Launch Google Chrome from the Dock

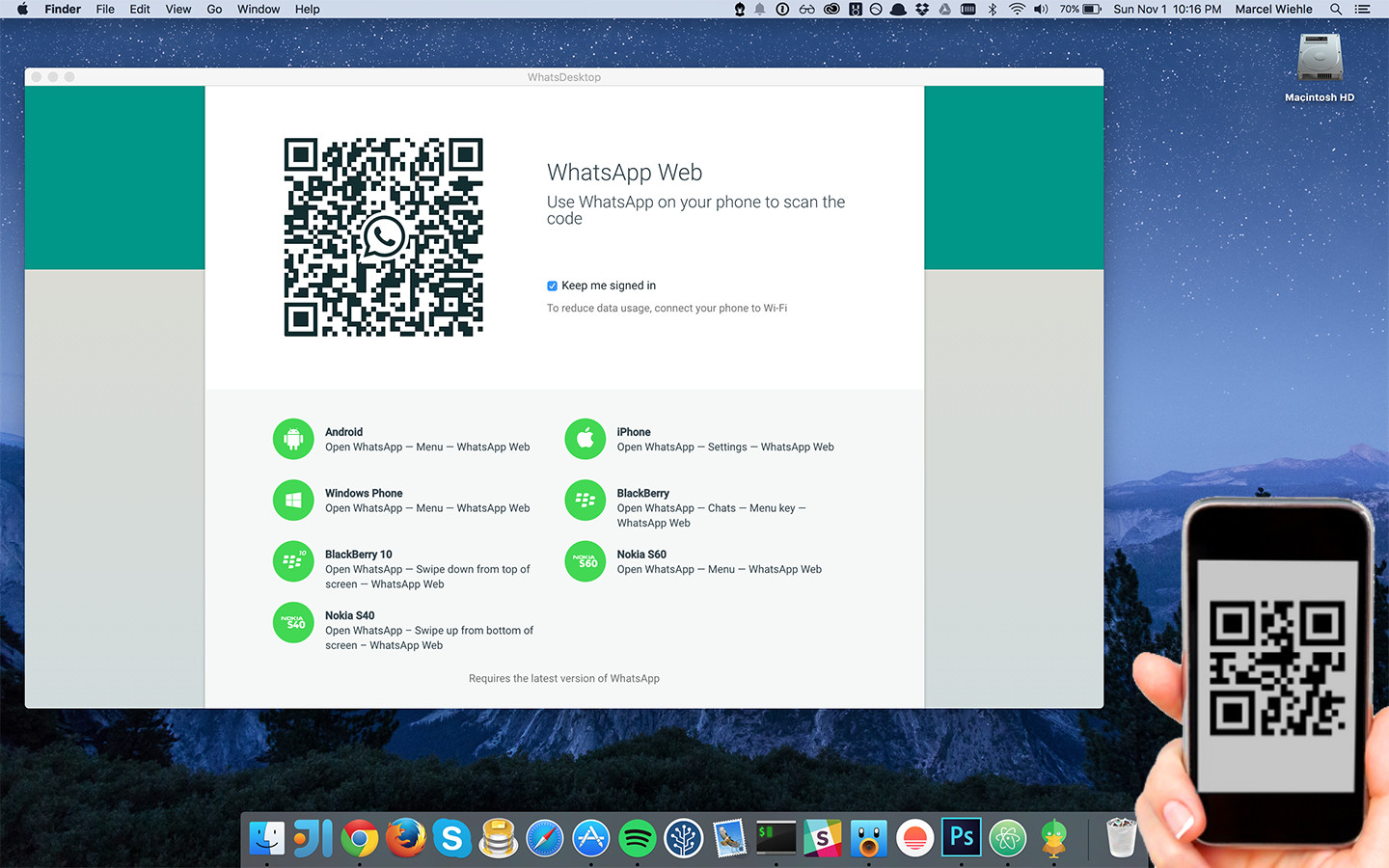point(360,838)
